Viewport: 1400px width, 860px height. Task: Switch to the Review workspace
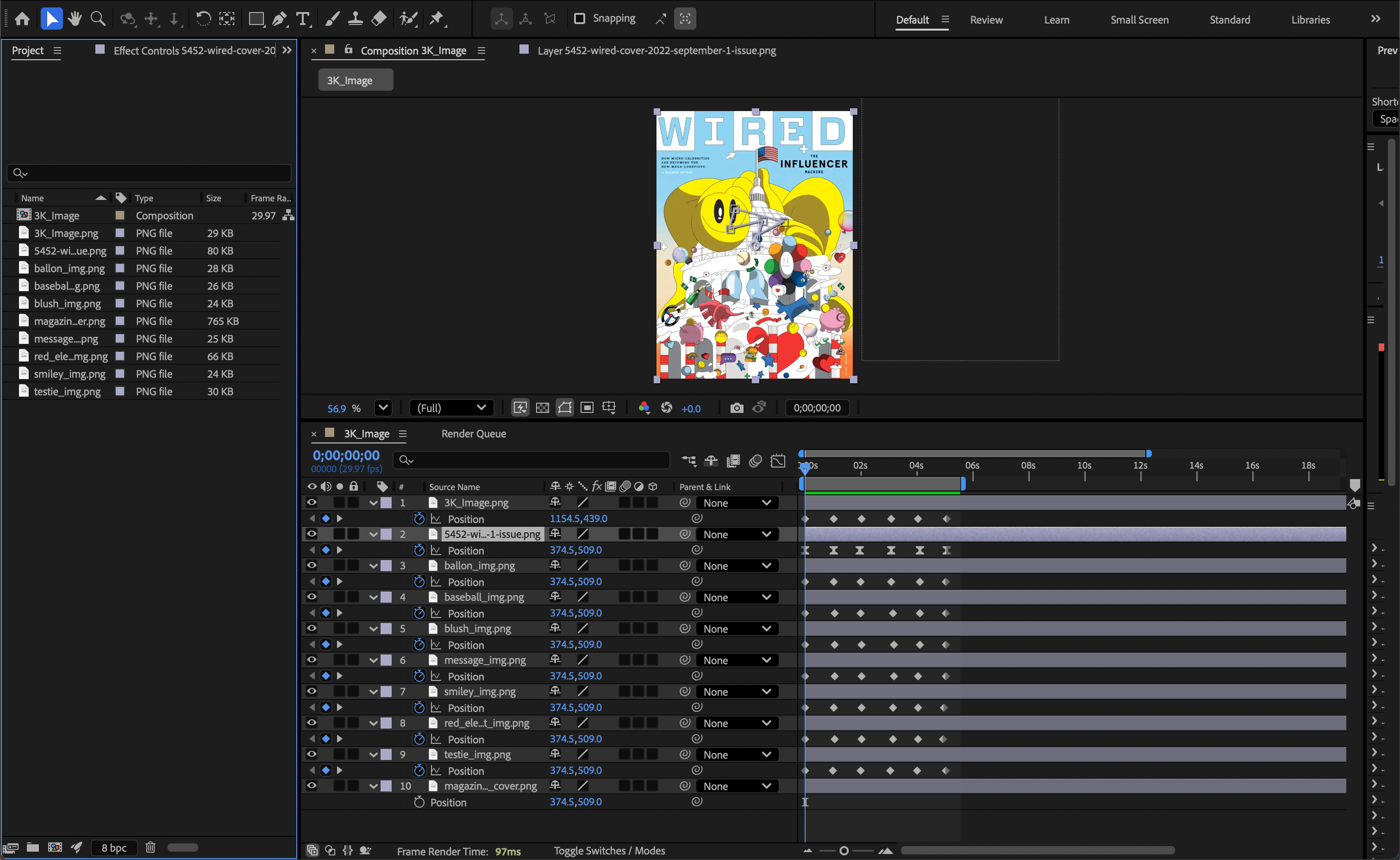(x=987, y=20)
